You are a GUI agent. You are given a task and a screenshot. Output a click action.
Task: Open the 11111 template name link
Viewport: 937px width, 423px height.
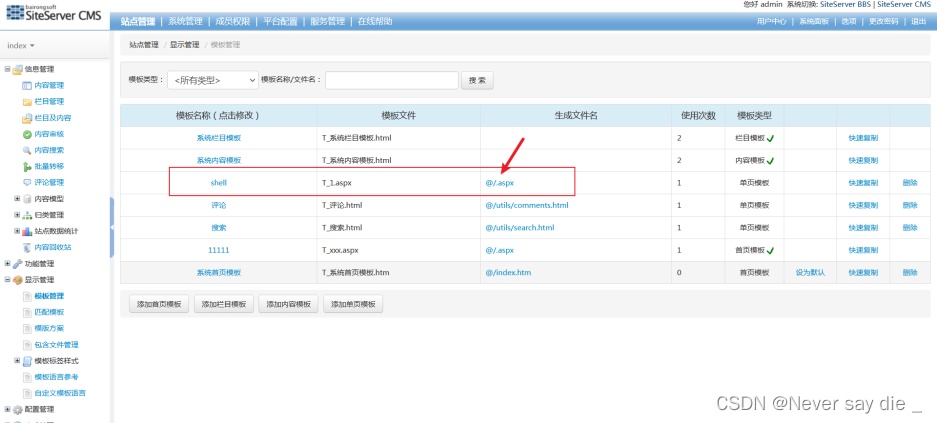[219, 250]
